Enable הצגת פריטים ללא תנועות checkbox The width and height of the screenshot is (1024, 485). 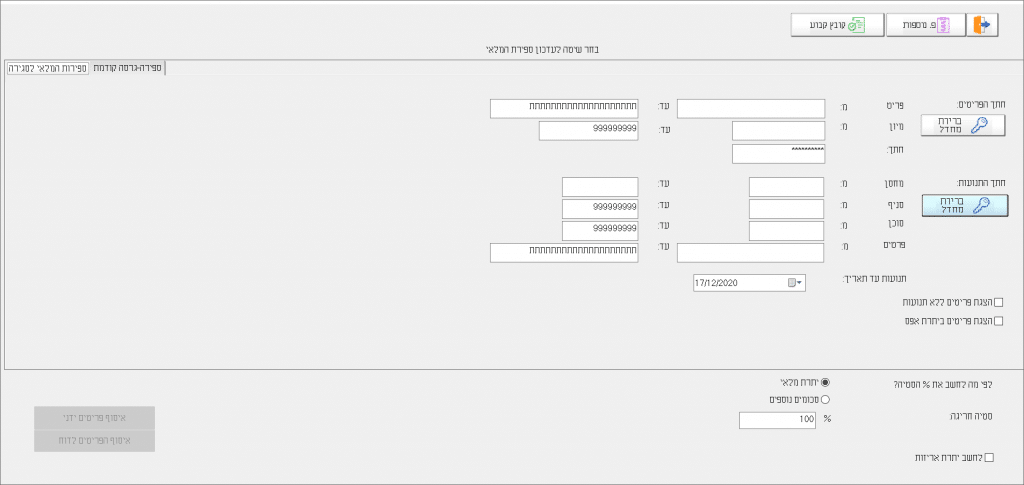[x=998, y=302]
